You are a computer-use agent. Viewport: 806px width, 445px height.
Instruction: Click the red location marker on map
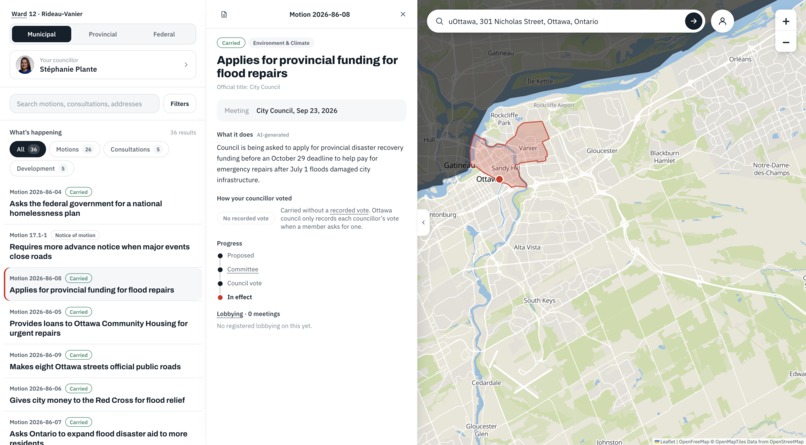pos(499,179)
